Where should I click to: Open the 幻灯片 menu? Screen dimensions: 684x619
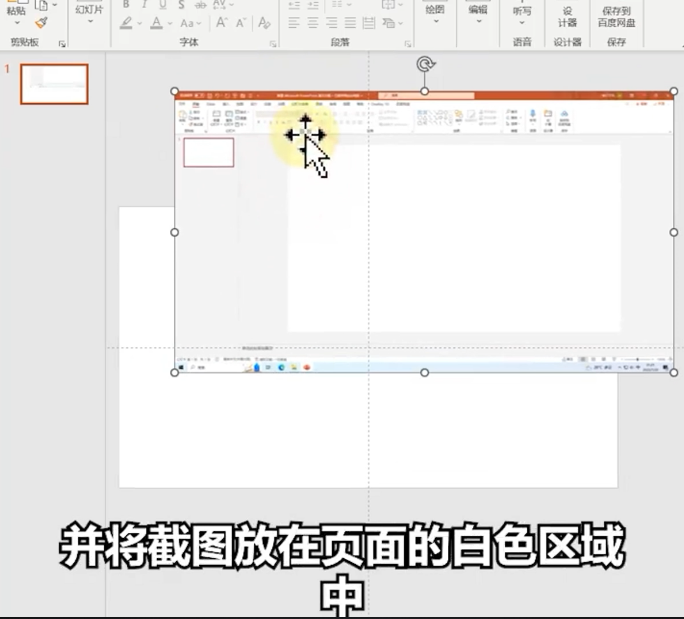(x=89, y=12)
